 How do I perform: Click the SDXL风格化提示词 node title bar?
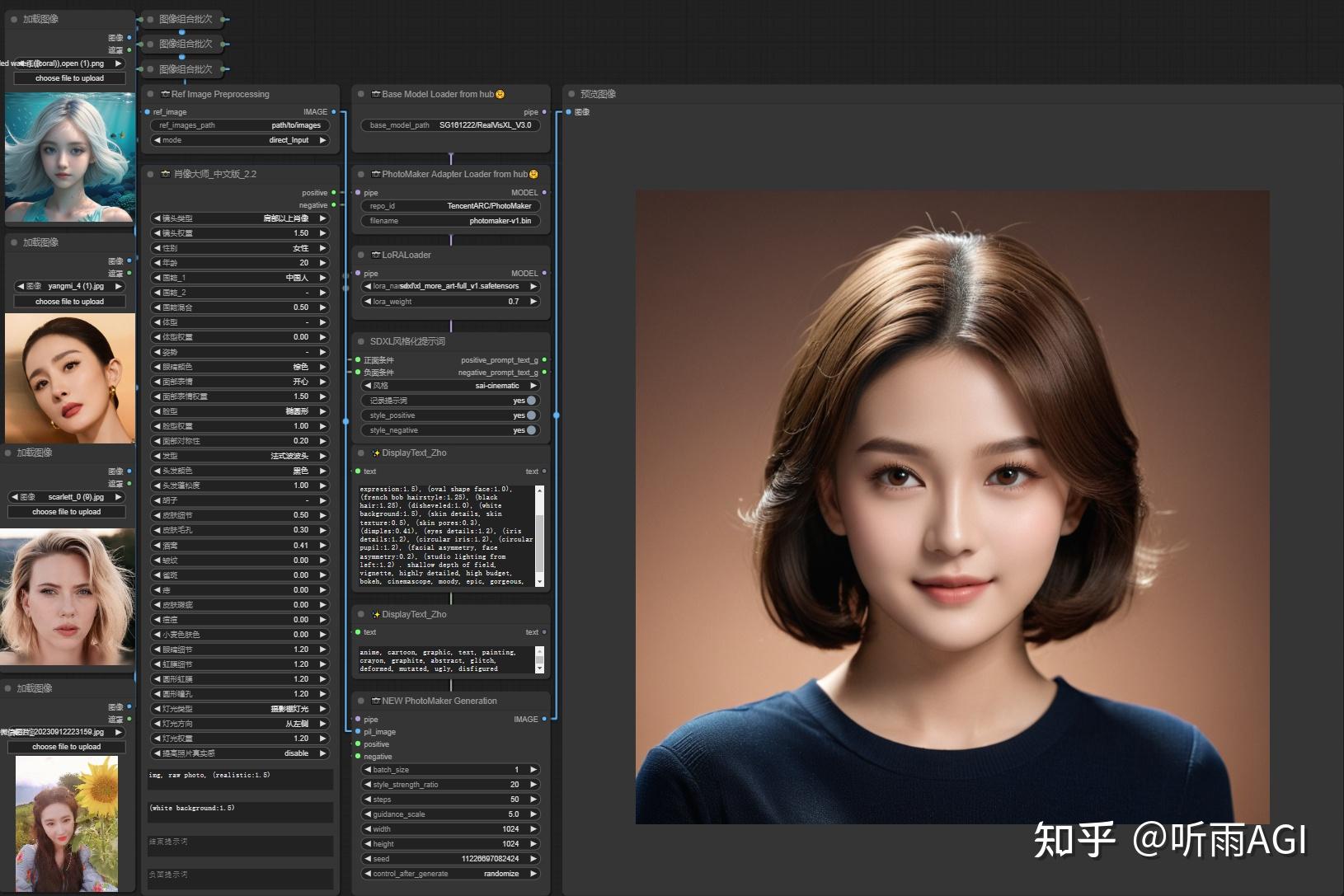pyautogui.click(x=407, y=340)
